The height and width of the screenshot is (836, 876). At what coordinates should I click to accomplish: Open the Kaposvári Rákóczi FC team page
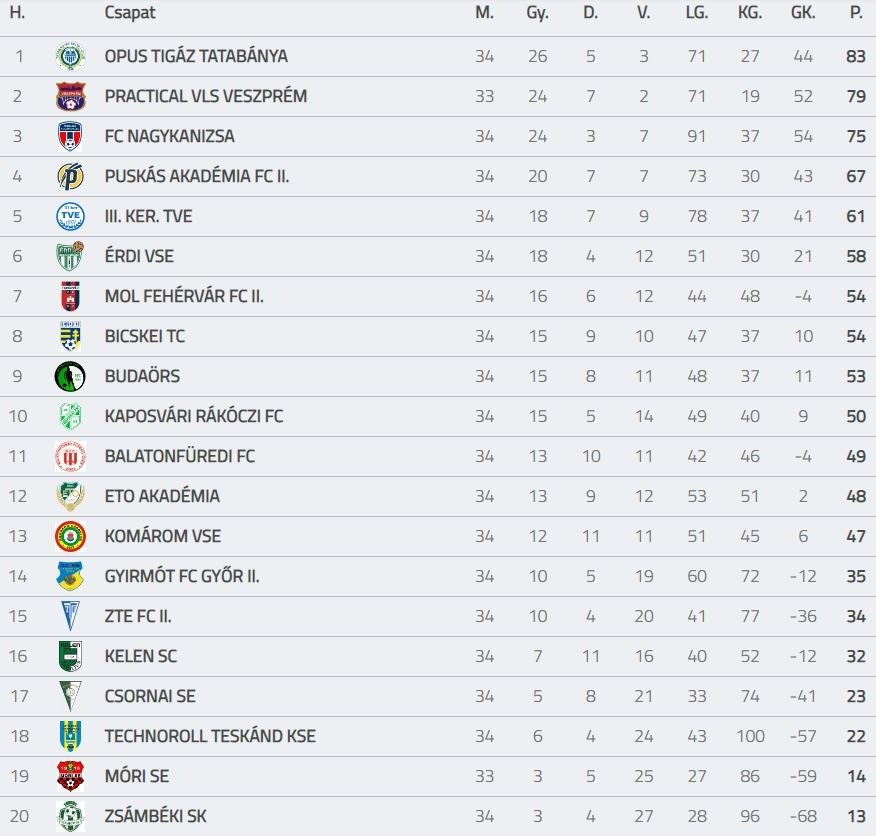pyautogui.click(x=194, y=416)
